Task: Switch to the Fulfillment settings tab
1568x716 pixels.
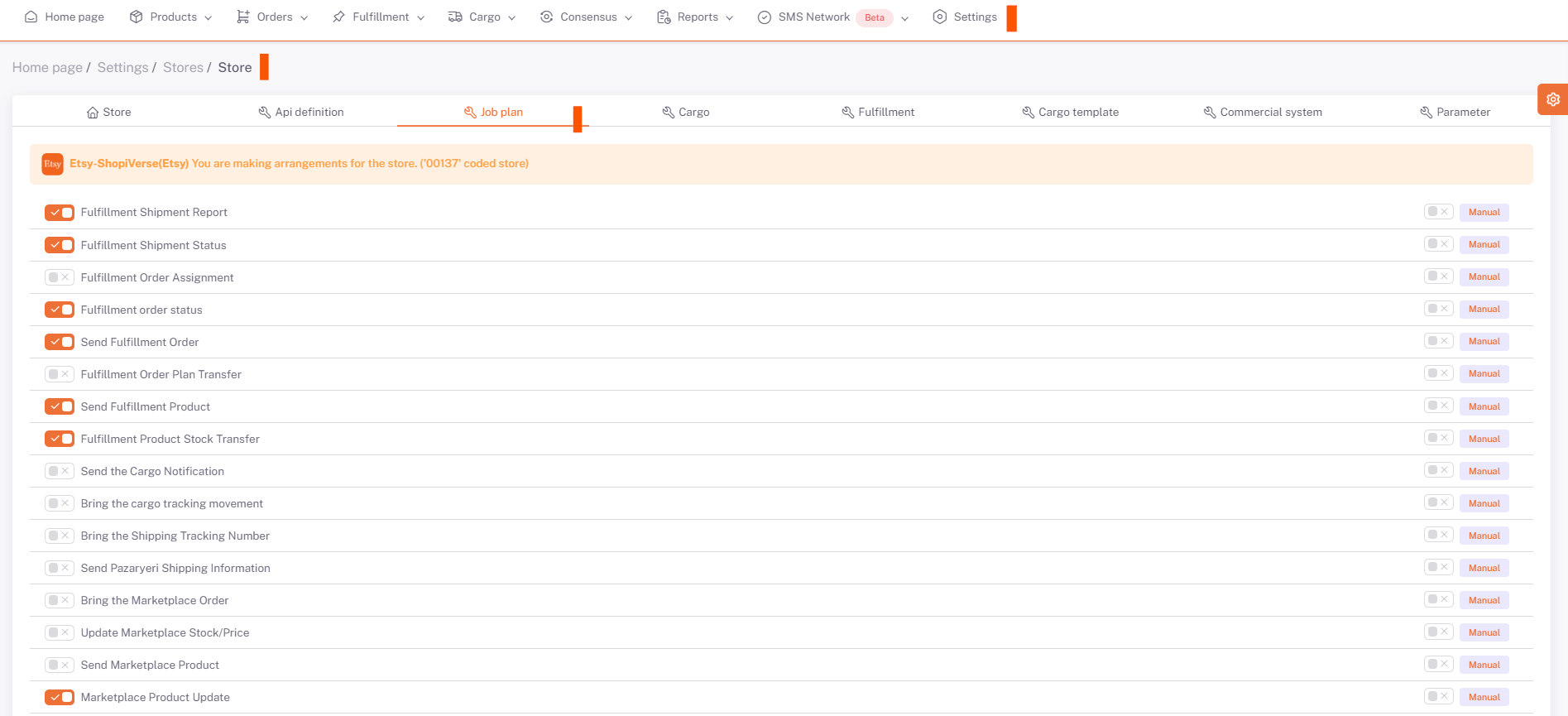Action: (x=878, y=113)
